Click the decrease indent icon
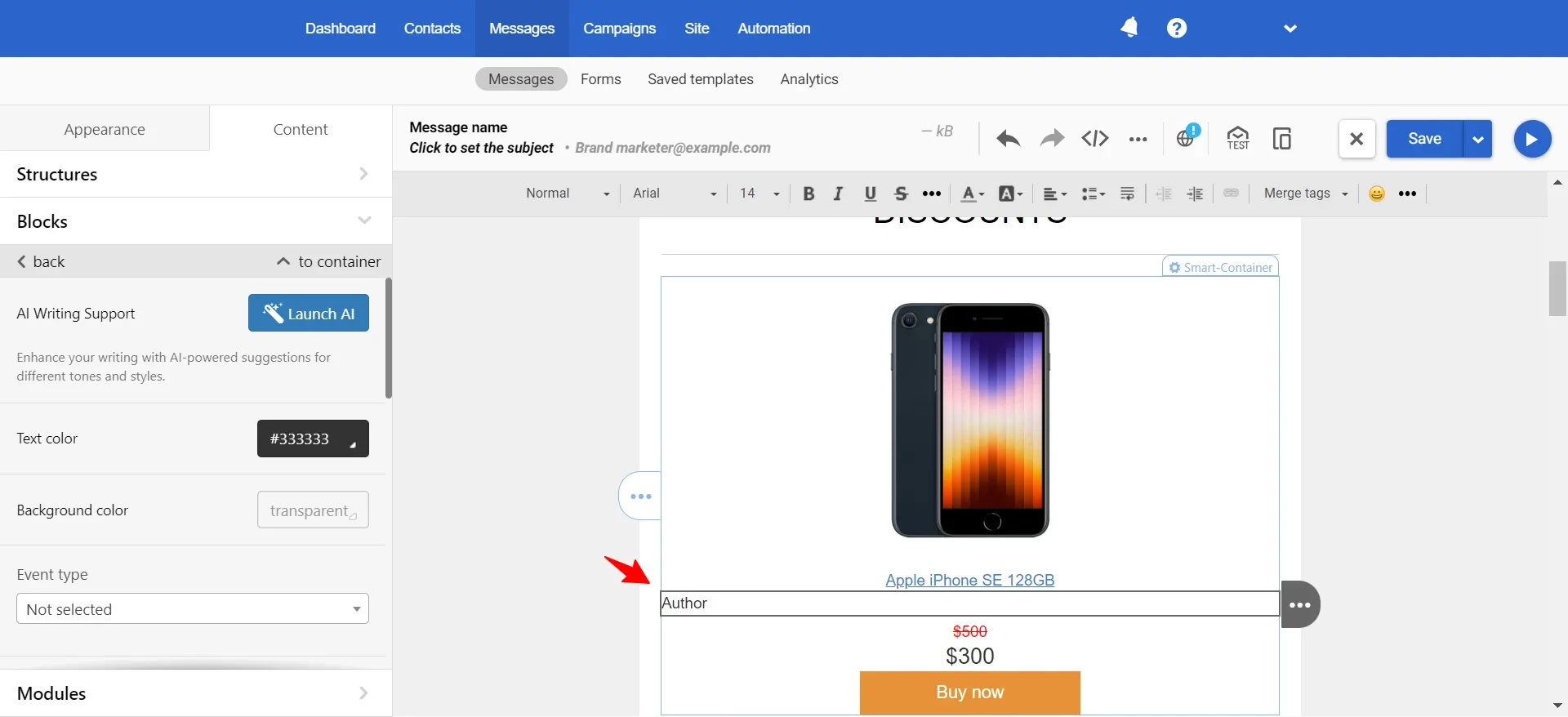Image resolution: width=1568 pixels, height=717 pixels. (x=1164, y=194)
